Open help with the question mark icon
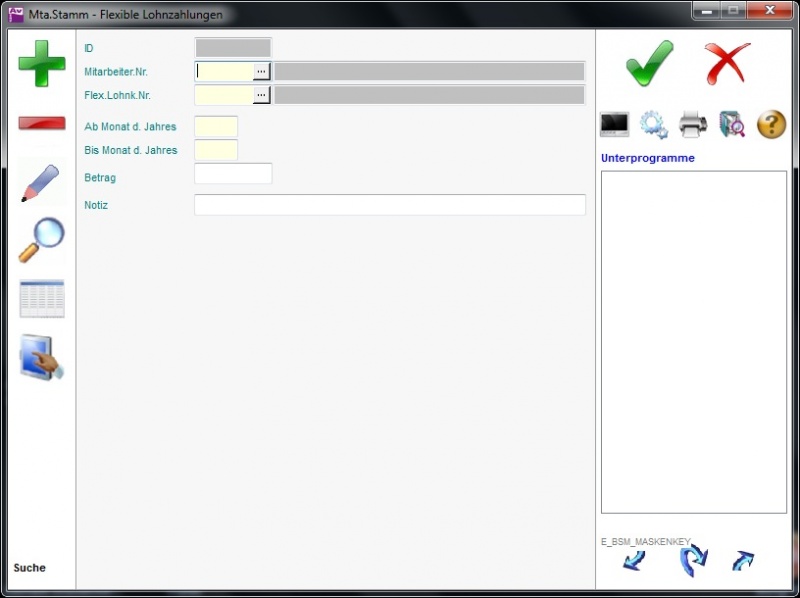800x598 pixels. [771, 124]
